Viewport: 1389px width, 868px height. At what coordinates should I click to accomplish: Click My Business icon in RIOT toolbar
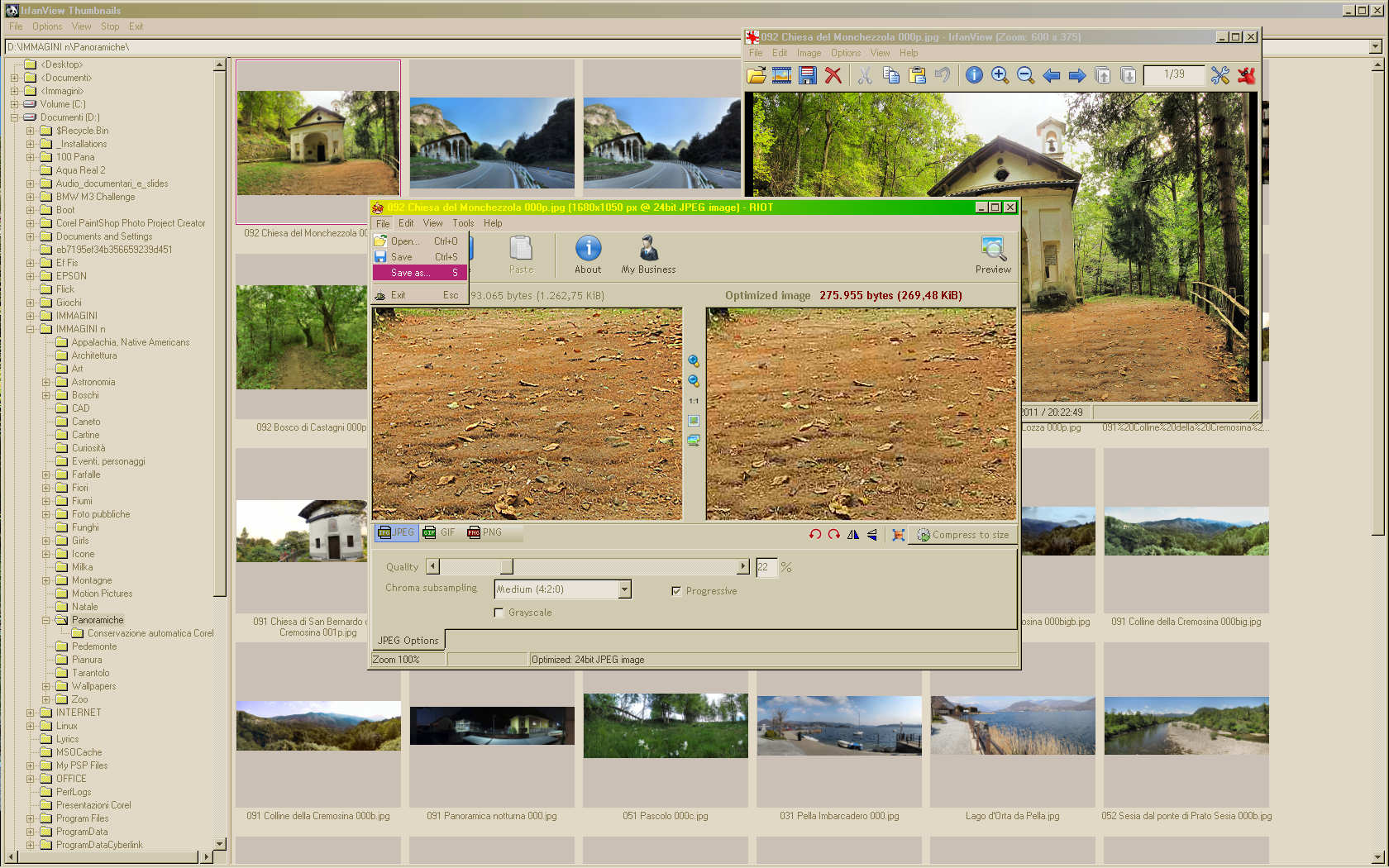(648, 254)
